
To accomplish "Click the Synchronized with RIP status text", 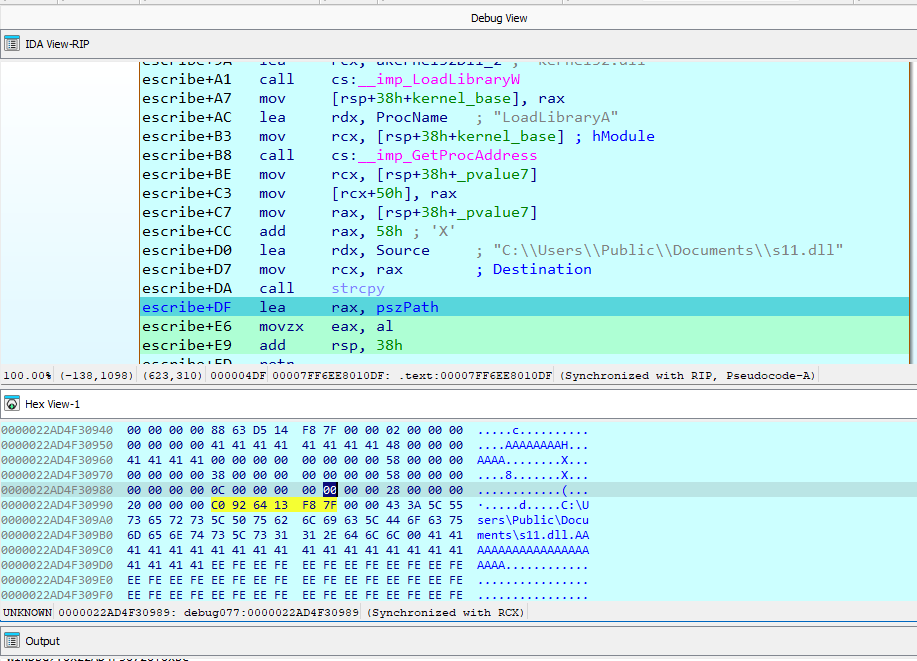I will coord(687,376).
